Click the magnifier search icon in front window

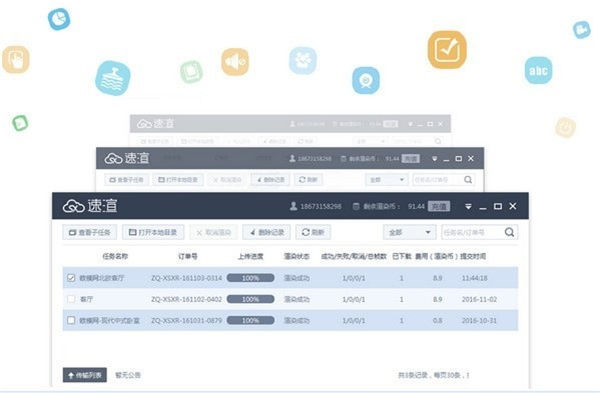[509, 232]
